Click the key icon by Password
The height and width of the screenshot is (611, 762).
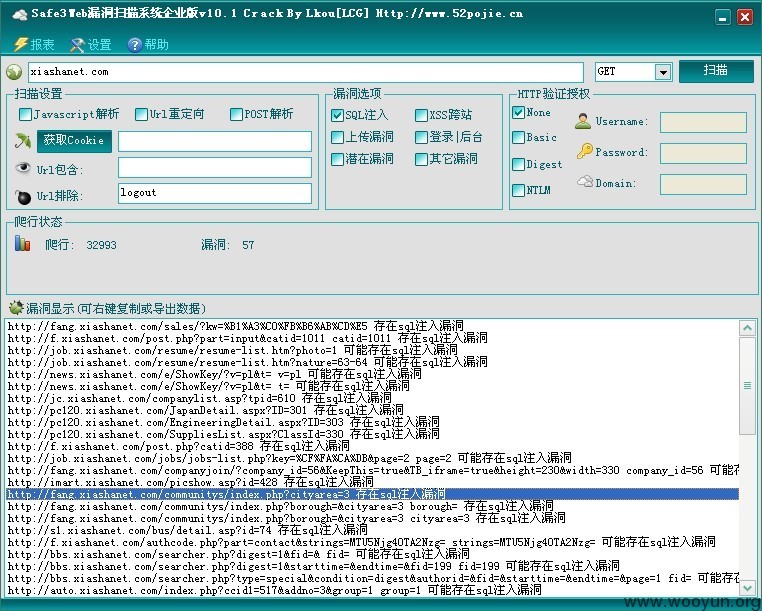[585, 151]
